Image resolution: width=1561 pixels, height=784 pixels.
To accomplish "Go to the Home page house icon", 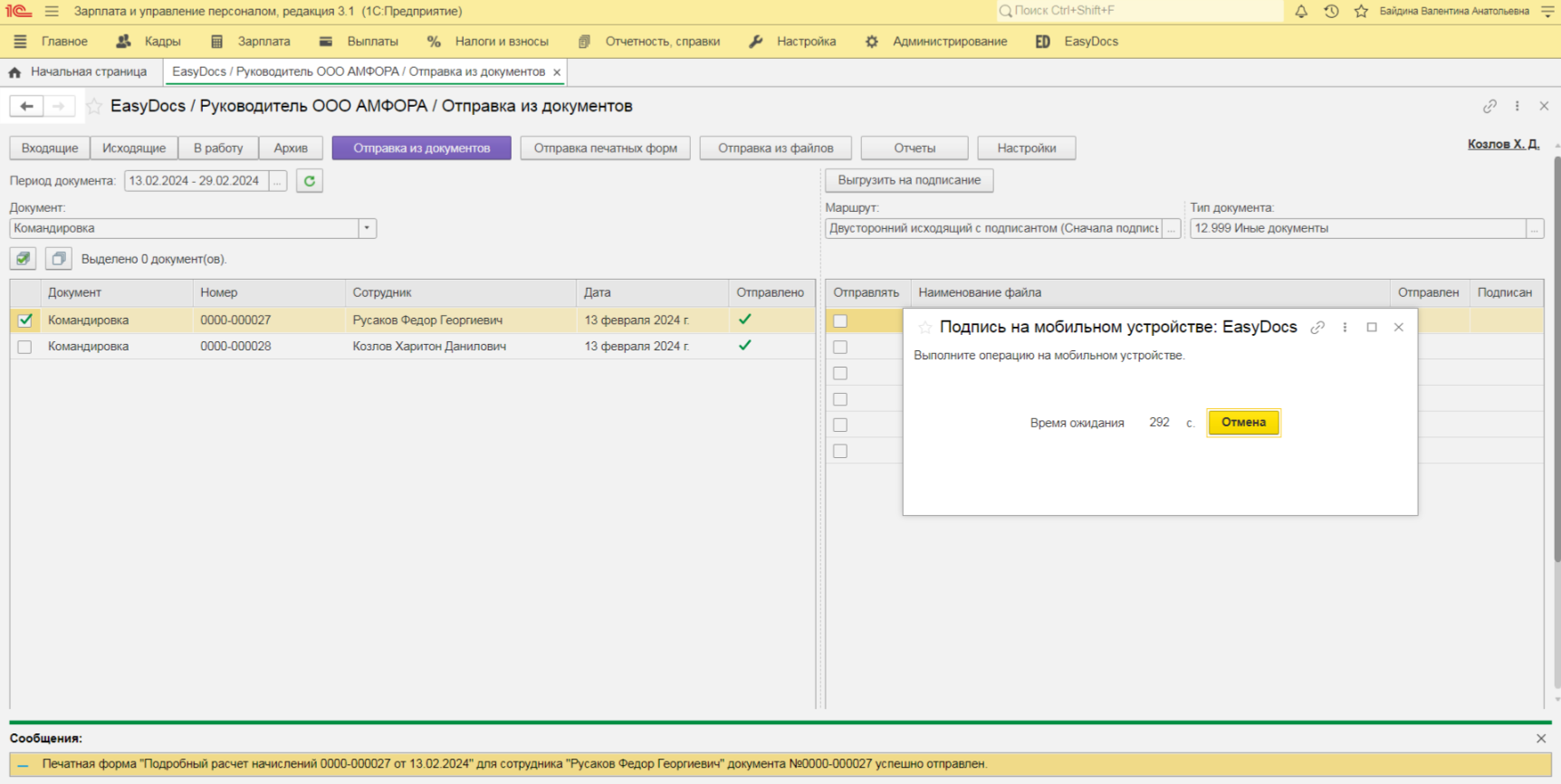I will coord(14,72).
